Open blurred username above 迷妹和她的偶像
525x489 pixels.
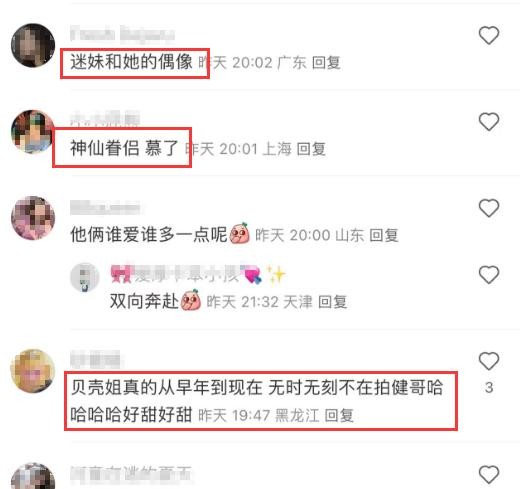click(122, 34)
